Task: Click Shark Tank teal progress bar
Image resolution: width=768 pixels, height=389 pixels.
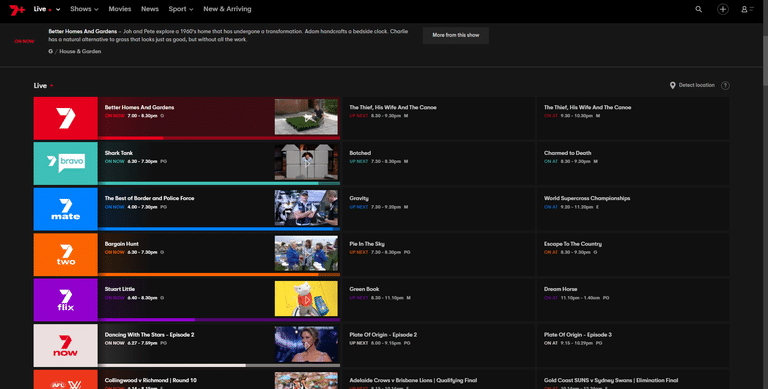Action: point(219,184)
